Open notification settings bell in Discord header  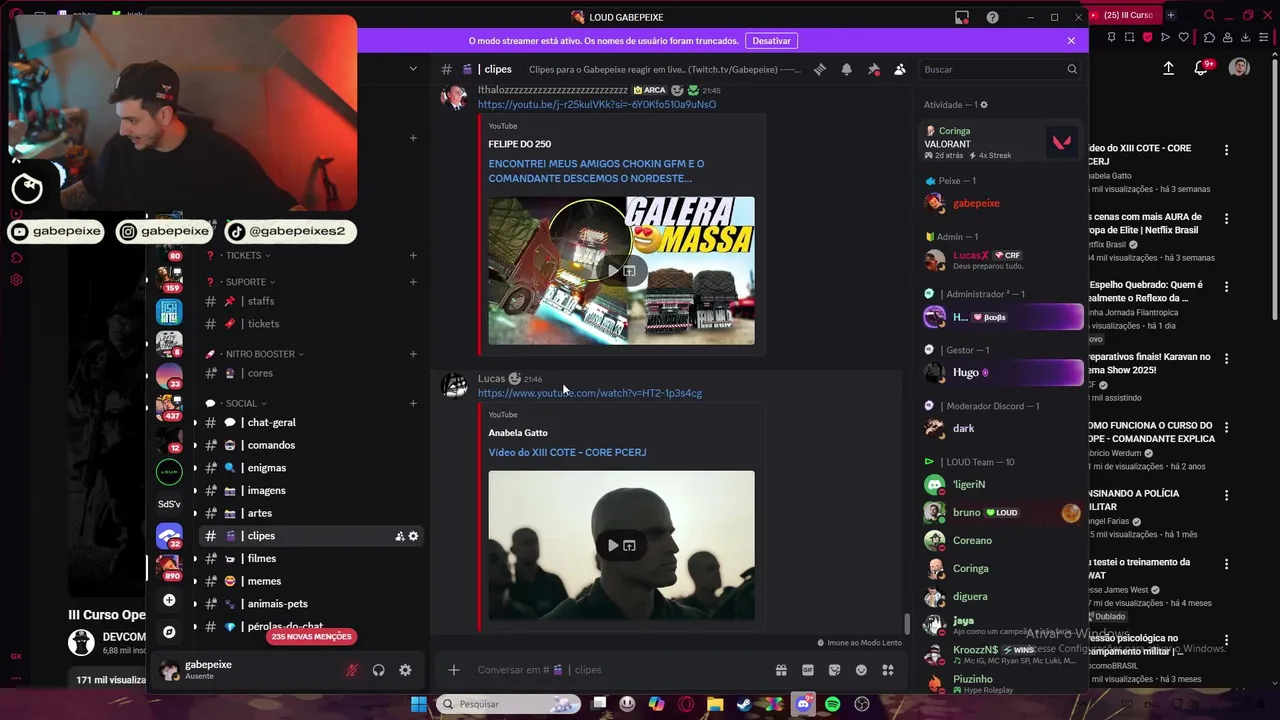[x=846, y=69]
